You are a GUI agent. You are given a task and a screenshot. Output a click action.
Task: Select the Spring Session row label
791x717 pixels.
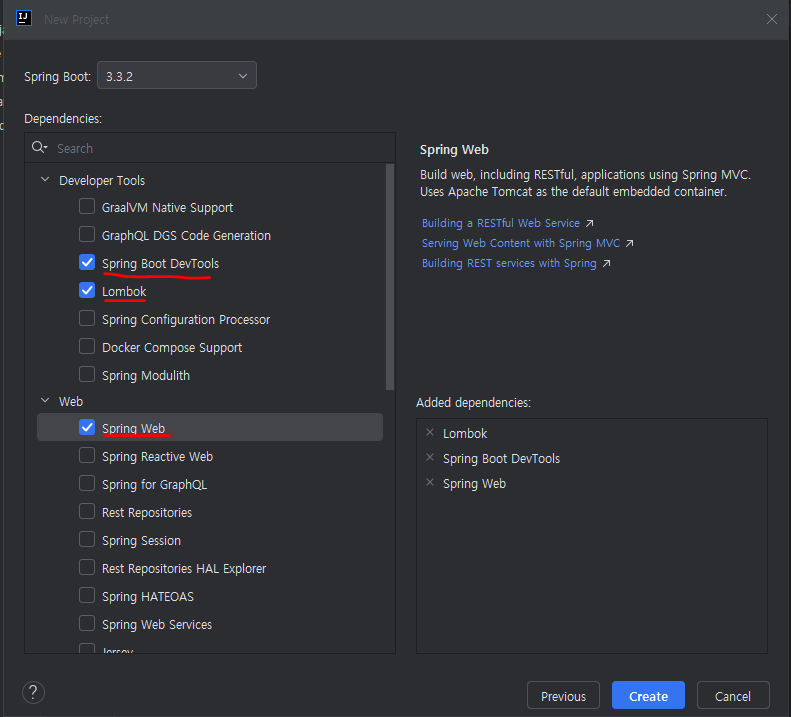coord(141,540)
